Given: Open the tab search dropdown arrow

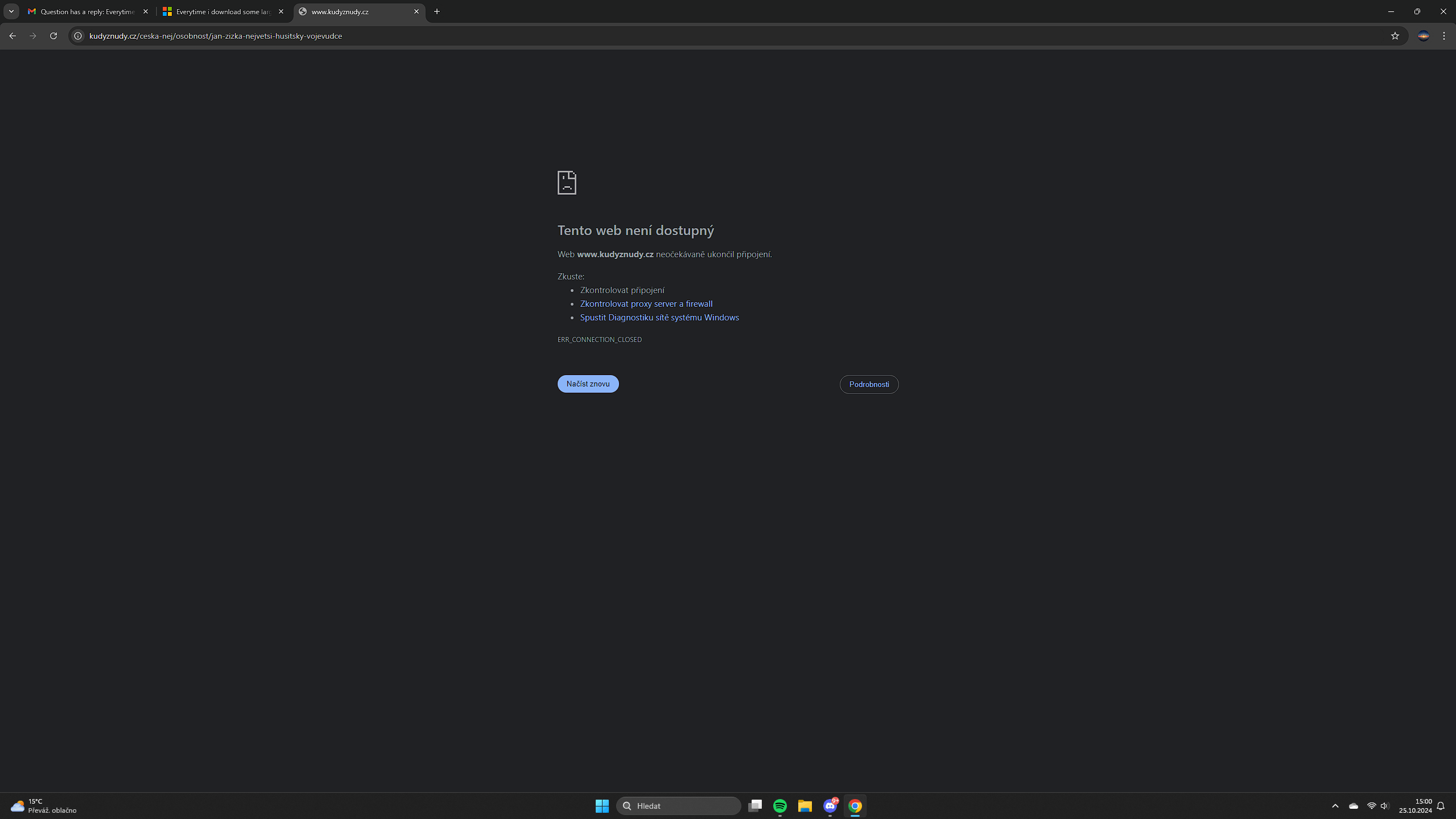Looking at the screenshot, I should click(11, 11).
